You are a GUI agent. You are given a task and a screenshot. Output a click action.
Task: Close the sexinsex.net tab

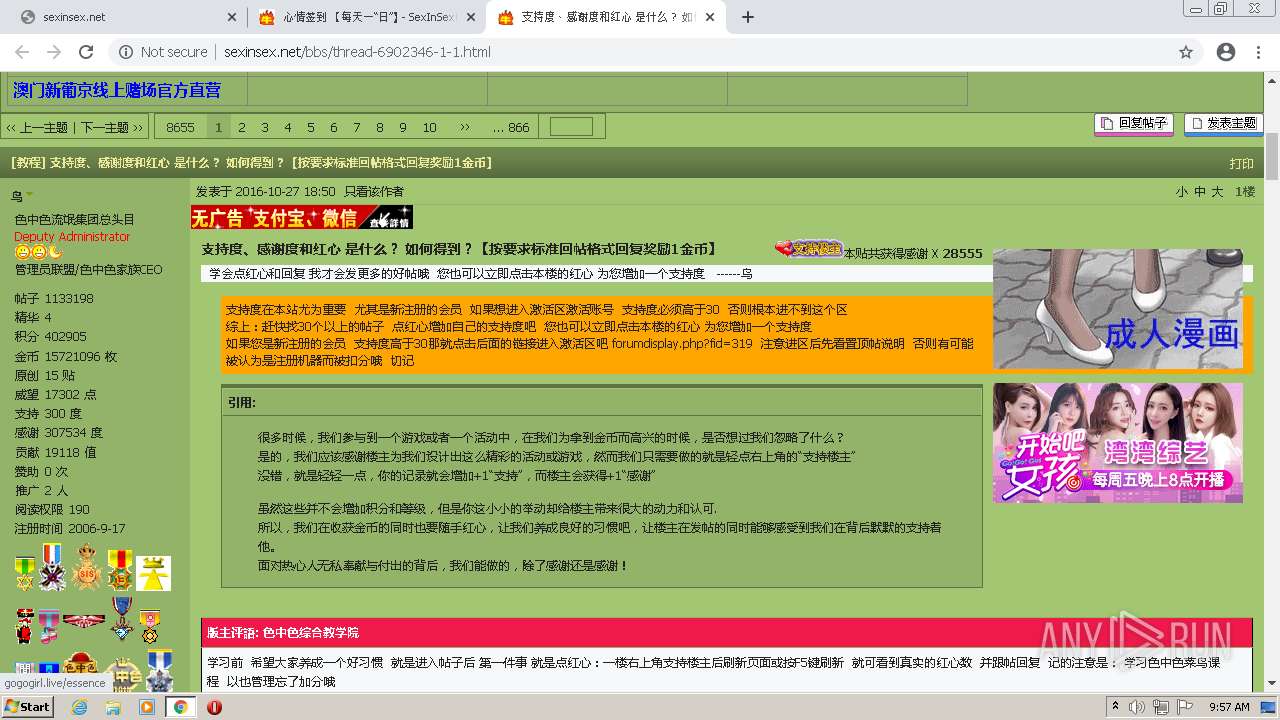click(x=231, y=17)
